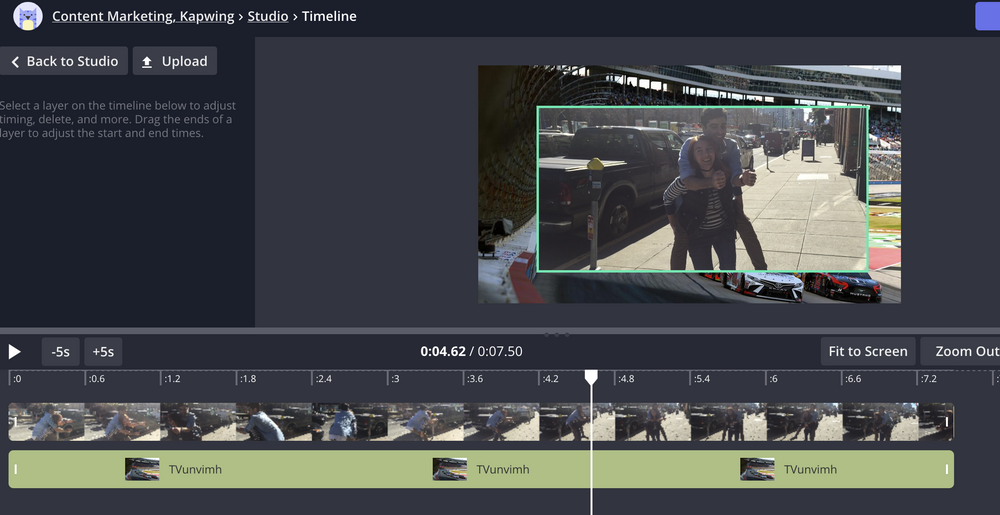
Task: Click the Upload button
Action: coord(175,61)
